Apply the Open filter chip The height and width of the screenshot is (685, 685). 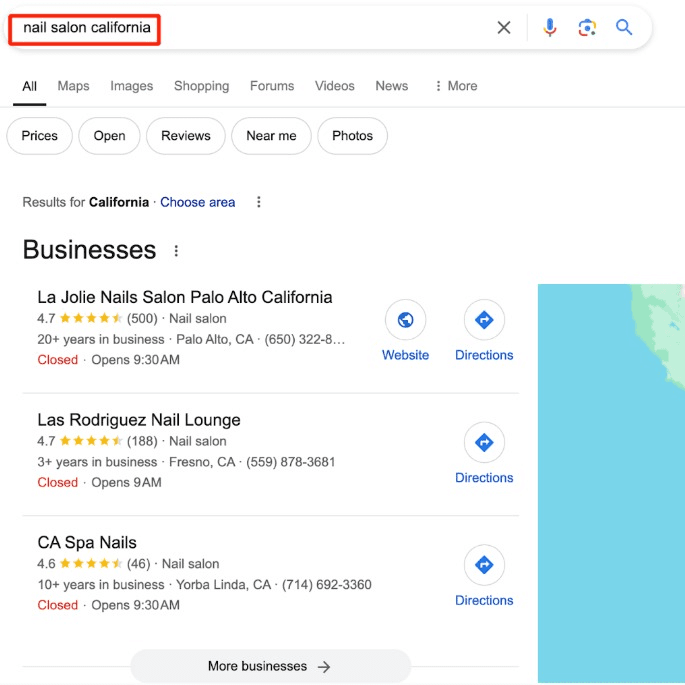(x=109, y=136)
